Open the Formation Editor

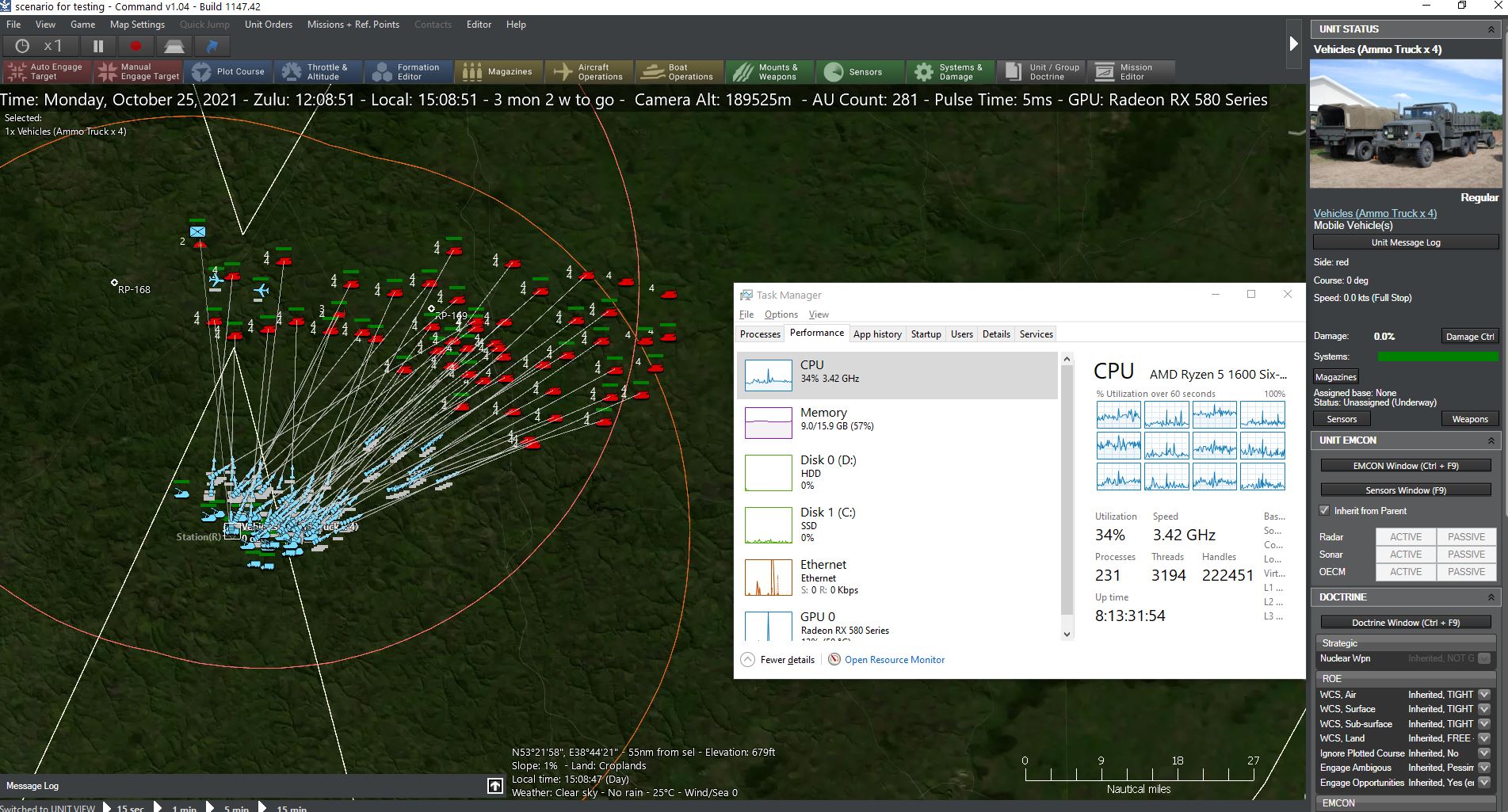[409, 72]
